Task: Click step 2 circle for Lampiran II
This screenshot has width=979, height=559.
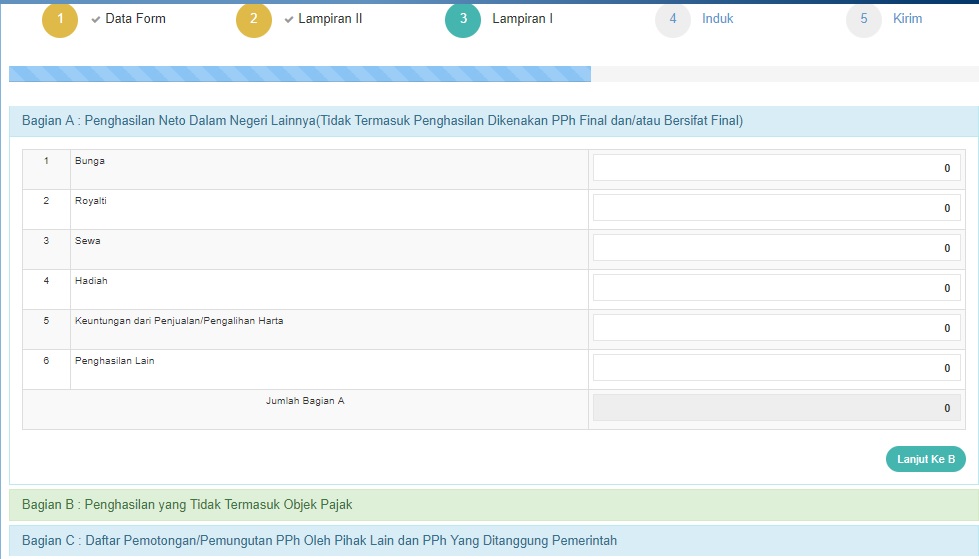Action: (254, 20)
